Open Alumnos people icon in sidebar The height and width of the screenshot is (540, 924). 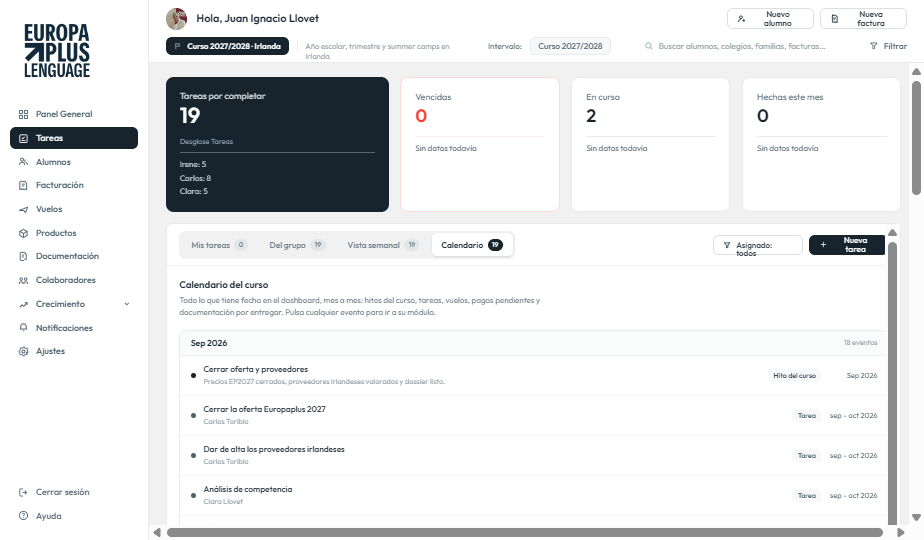24,162
